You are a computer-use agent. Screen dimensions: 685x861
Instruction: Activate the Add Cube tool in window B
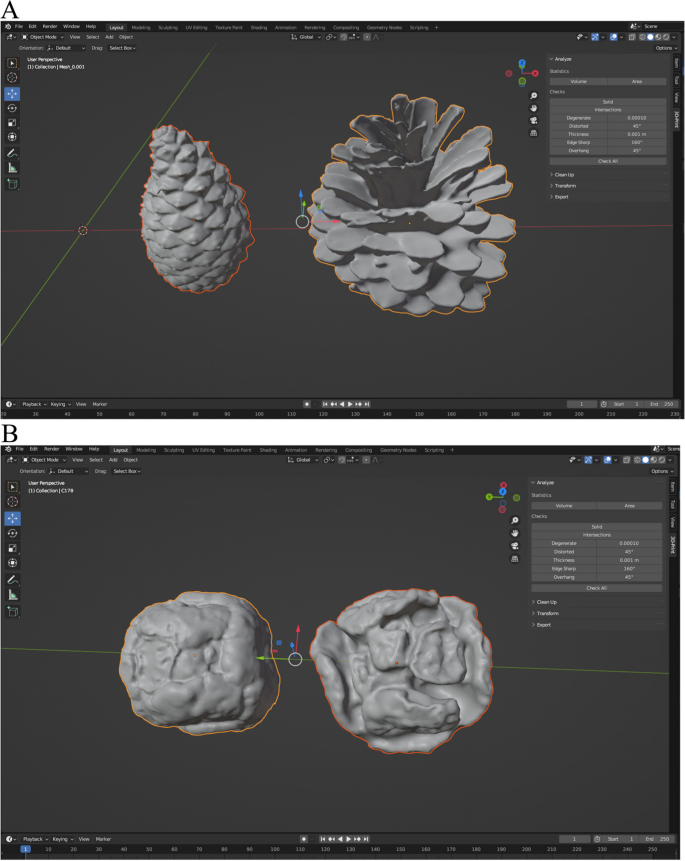click(x=13, y=610)
